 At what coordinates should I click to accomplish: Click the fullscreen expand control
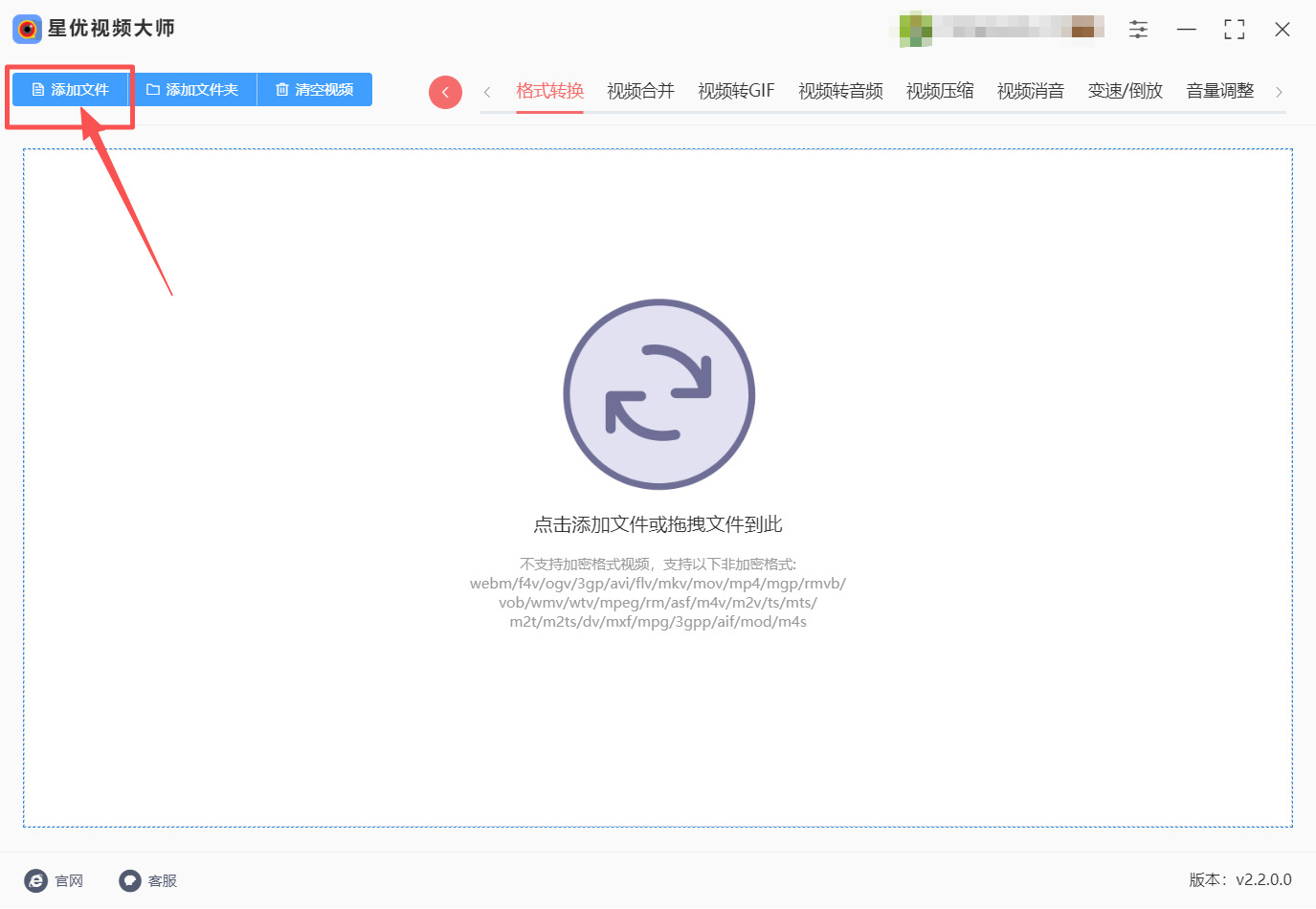1234,29
